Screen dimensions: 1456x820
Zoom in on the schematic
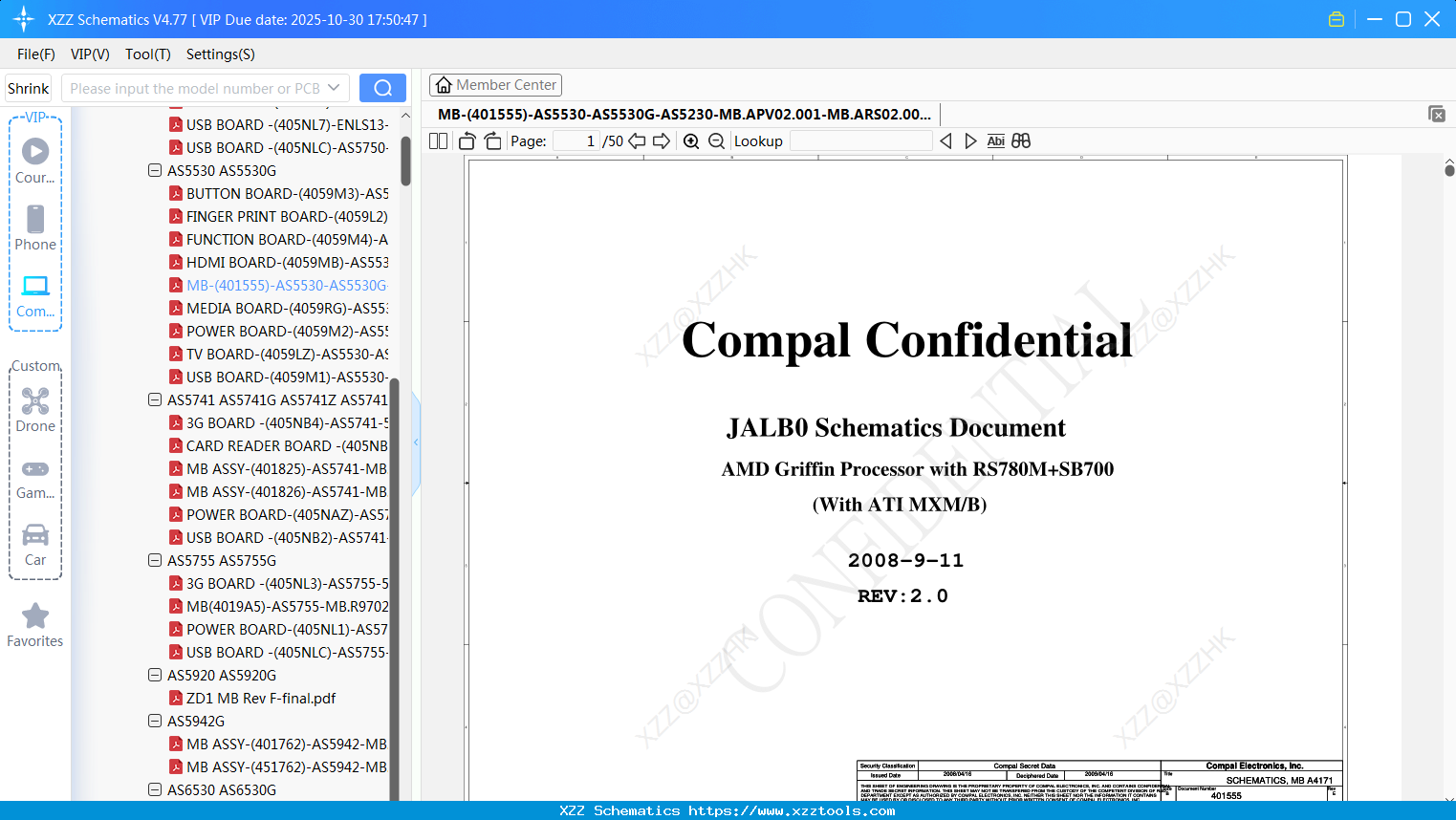691,141
